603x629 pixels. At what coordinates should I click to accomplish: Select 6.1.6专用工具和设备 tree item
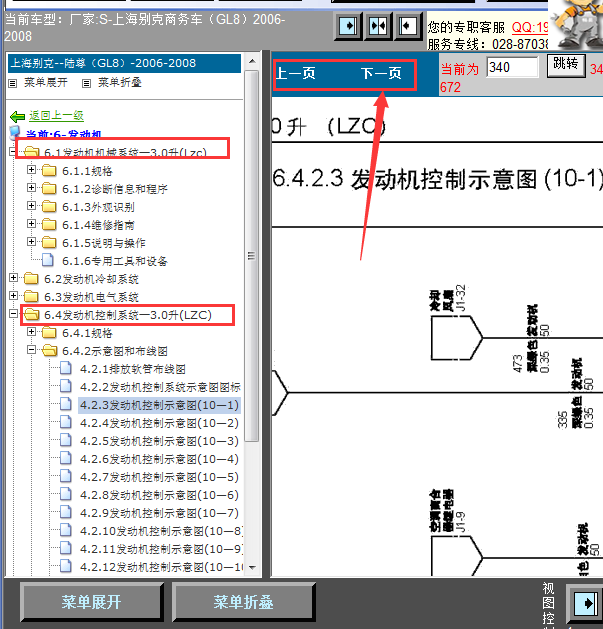pos(115,261)
